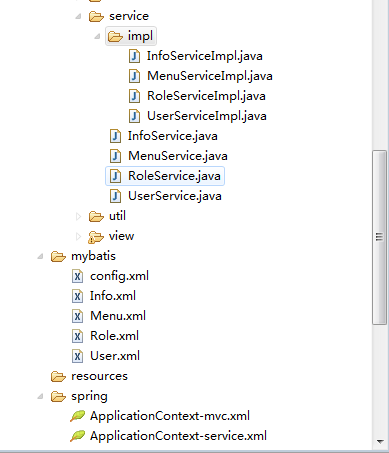Select ApplicationContext-service.xml file name
Screen dimensions: 389x453
pos(178,436)
